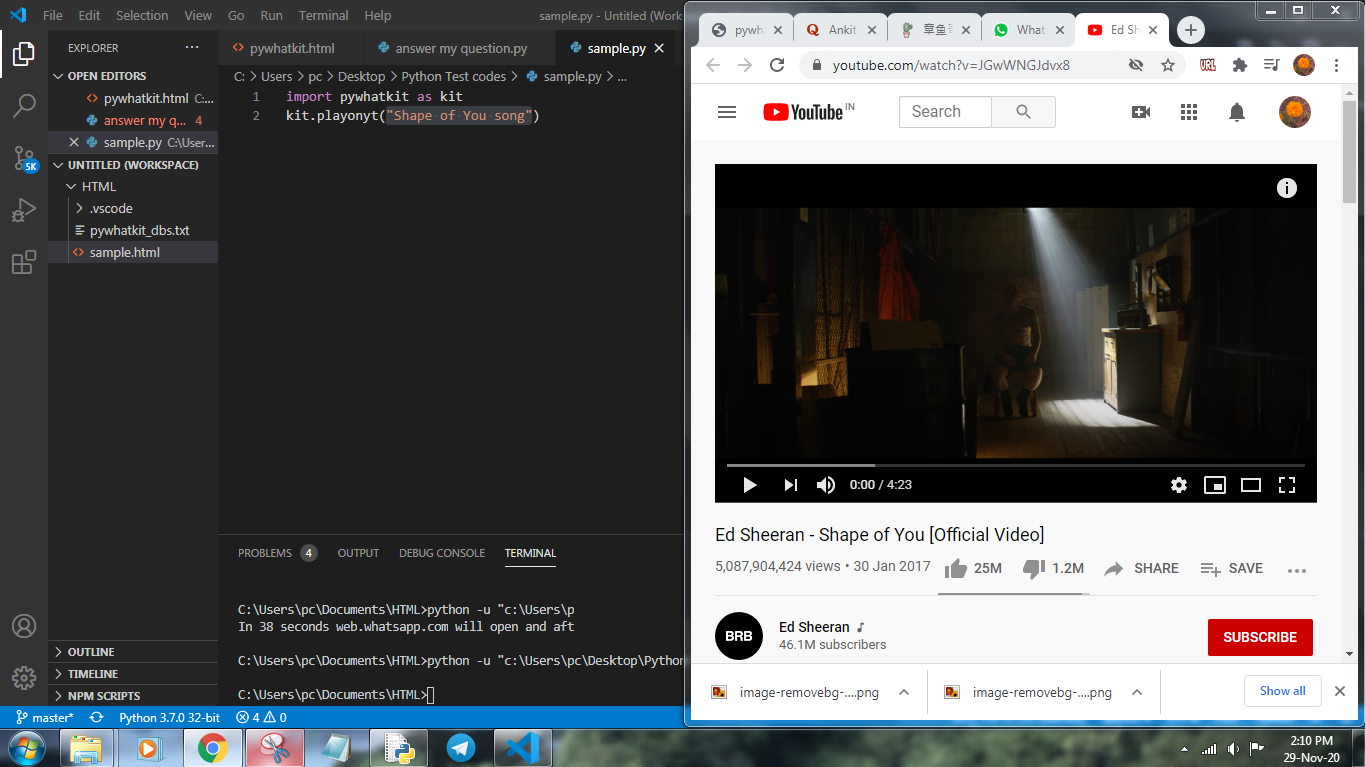This screenshot has height=767, width=1365.
Task: Open video player settings gear
Action: tap(1179, 485)
